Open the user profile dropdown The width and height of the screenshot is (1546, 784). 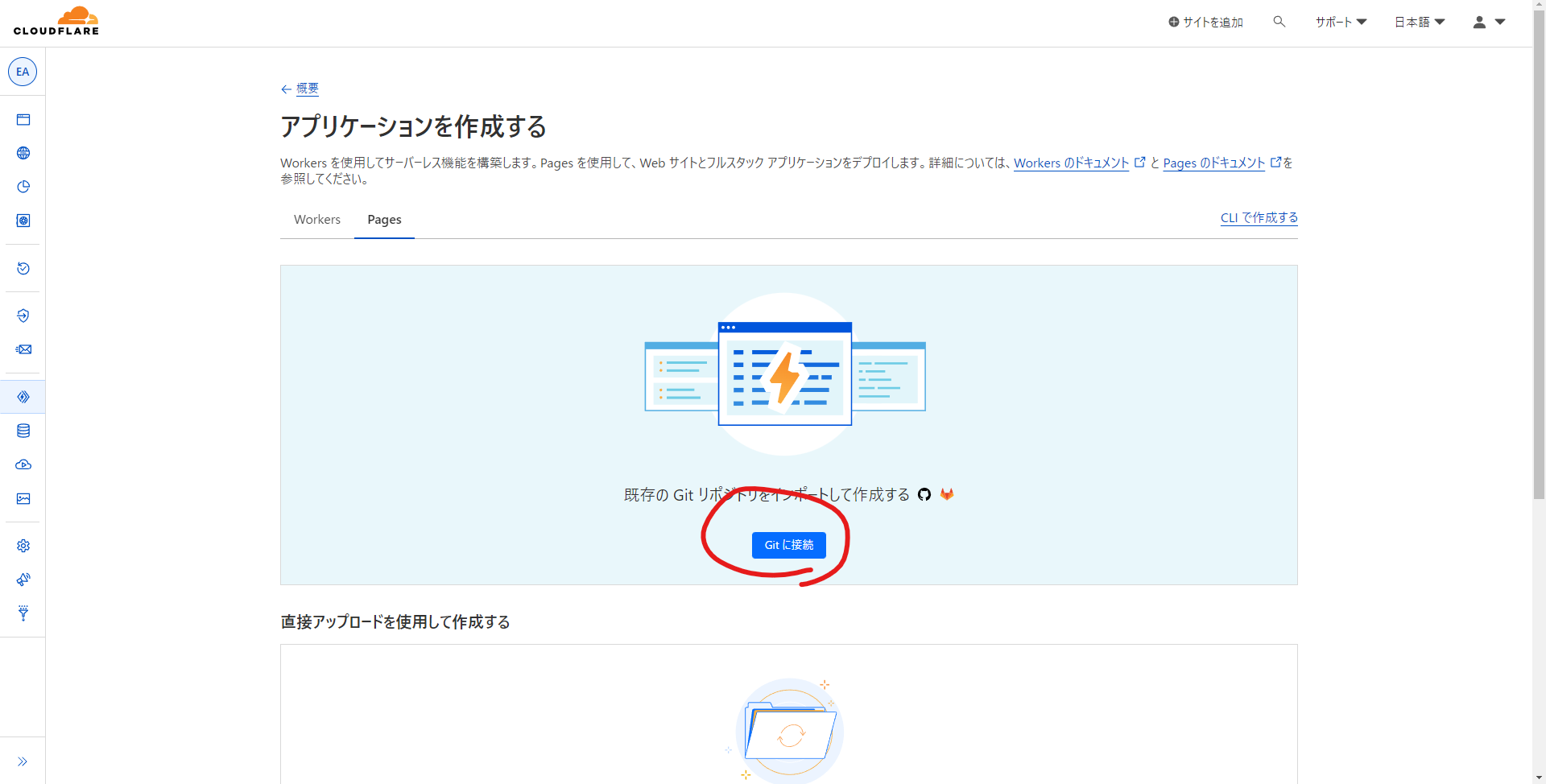(1489, 22)
